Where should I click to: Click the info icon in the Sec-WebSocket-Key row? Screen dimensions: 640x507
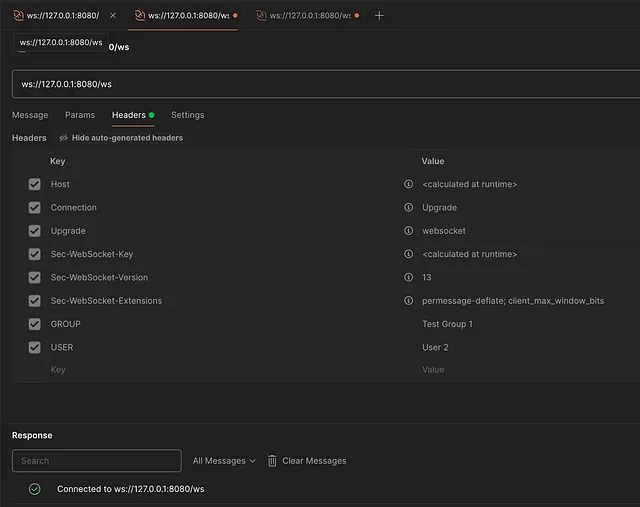pyautogui.click(x=408, y=254)
